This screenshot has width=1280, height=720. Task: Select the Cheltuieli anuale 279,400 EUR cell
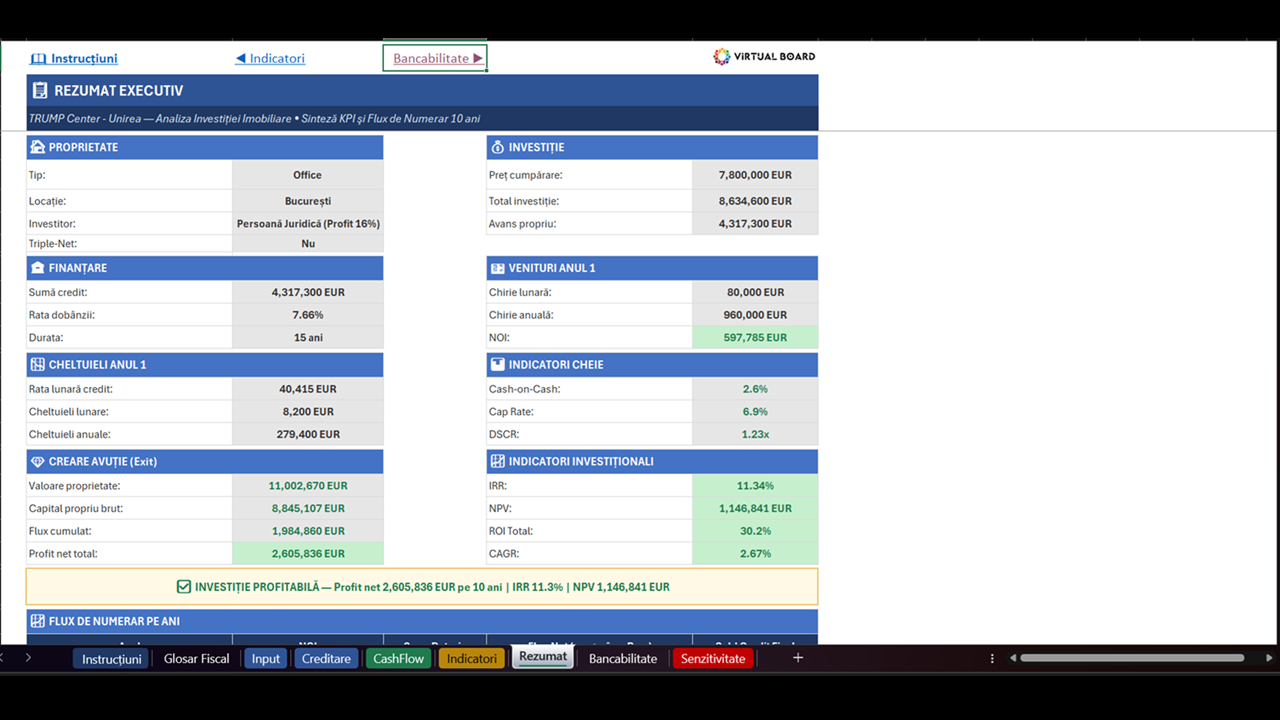pos(308,435)
